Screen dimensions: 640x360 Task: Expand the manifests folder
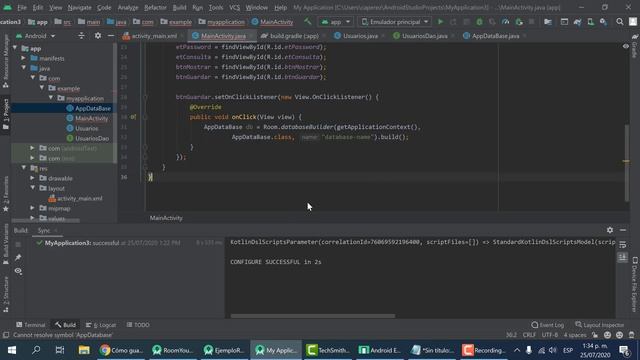[24, 58]
